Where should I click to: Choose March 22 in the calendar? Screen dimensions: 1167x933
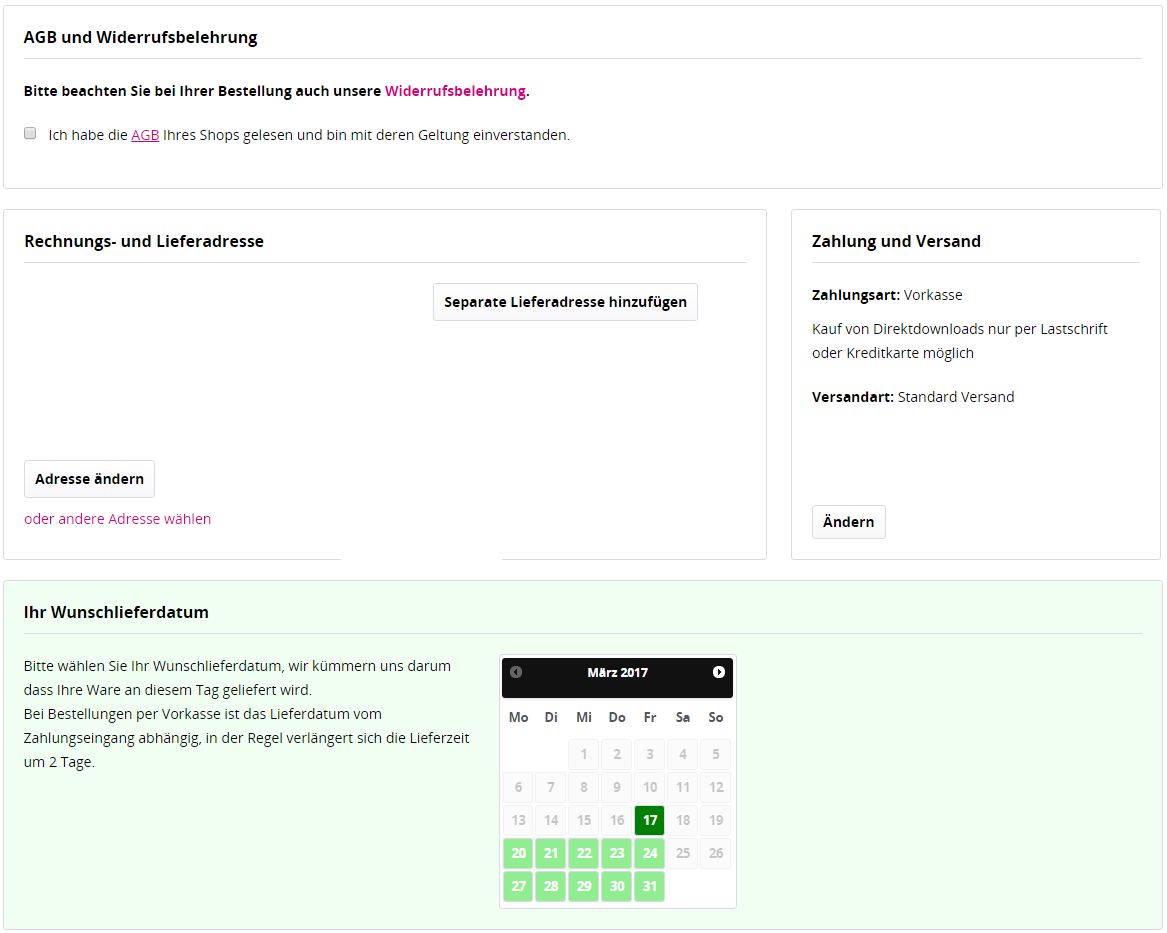584,854
